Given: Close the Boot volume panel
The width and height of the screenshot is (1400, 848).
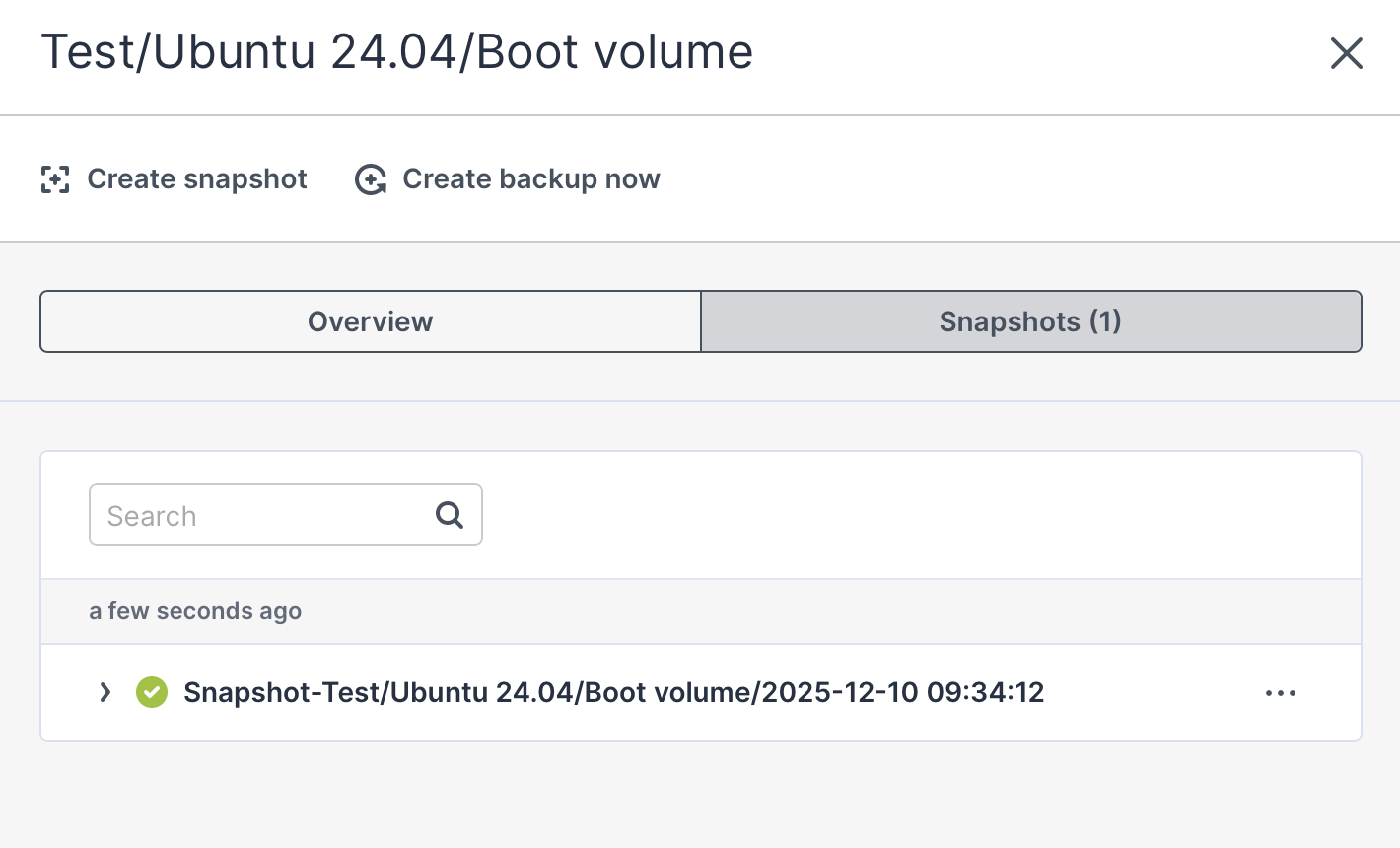Looking at the screenshot, I should pos(1346,53).
